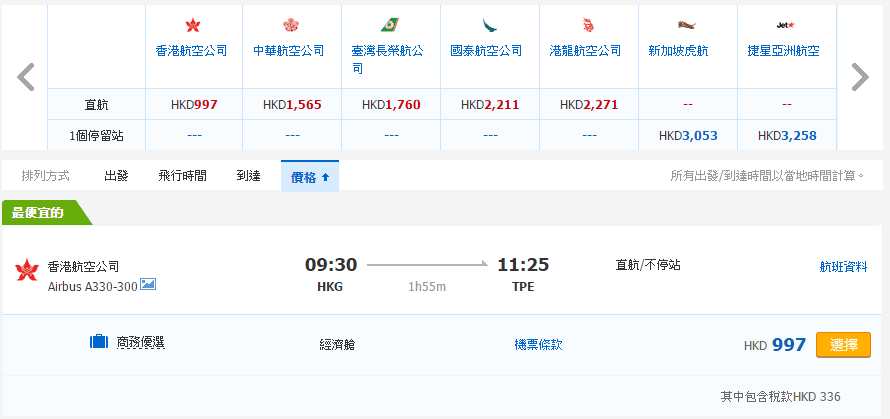Sort flights by 到達 time
Viewport: 890px width, 419px height.
(x=248, y=176)
